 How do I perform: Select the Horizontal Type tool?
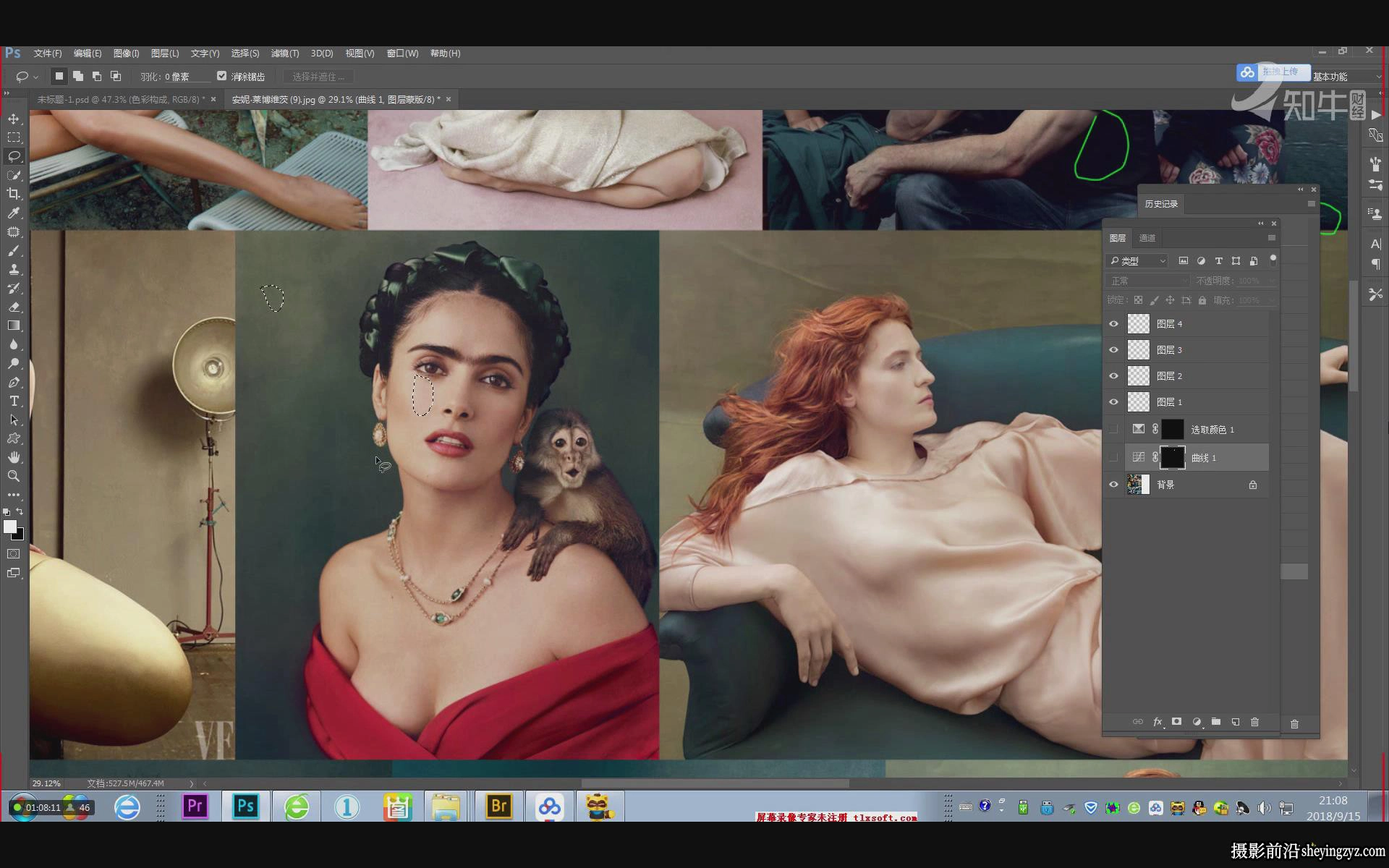14,401
